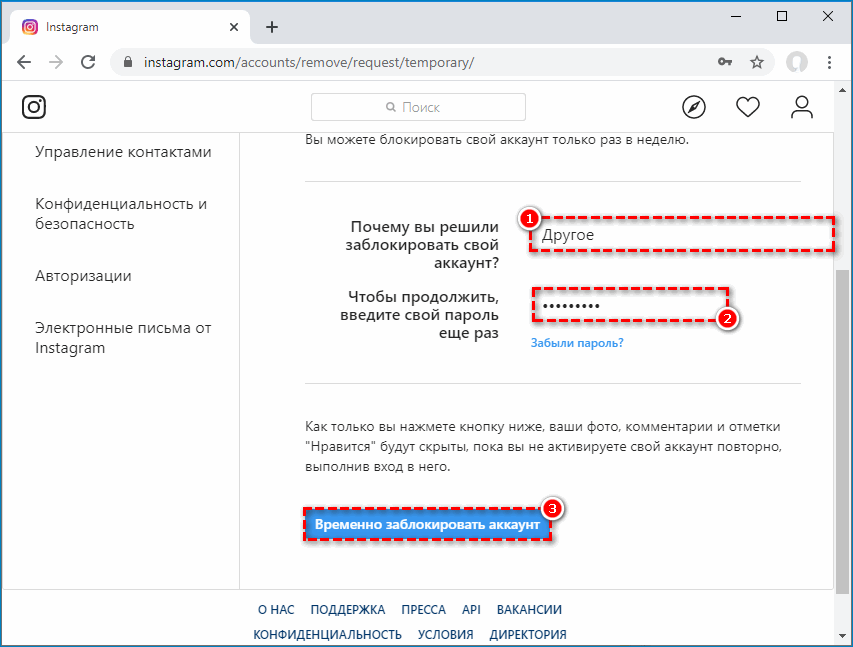This screenshot has height=647, width=853.
Task: Open the Chrome three-dot menu
Action: pyautogui.click(x=829, y=62)
